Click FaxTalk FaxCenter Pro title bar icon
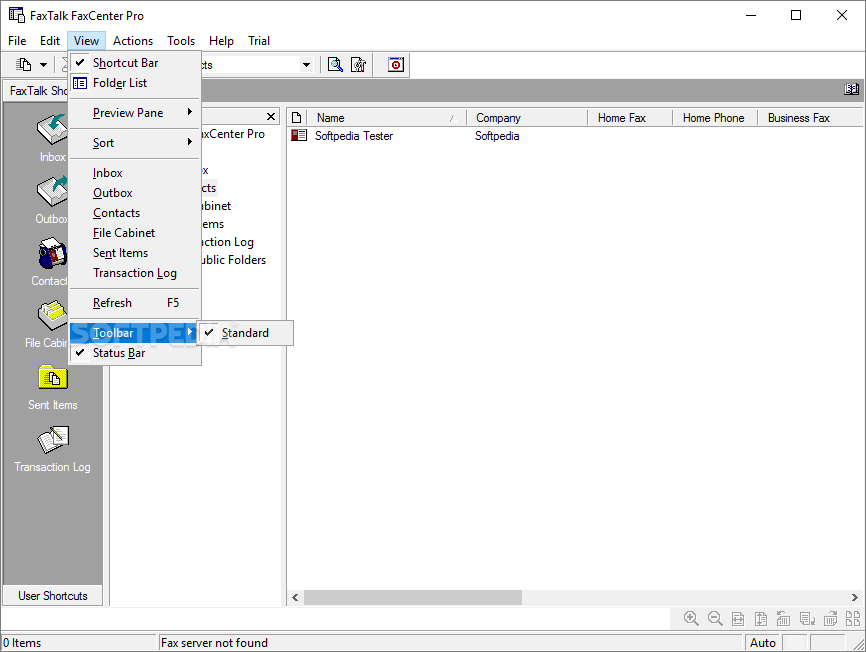Image resolution: width=866 pixels, height=652 pixels. (17, 15)
